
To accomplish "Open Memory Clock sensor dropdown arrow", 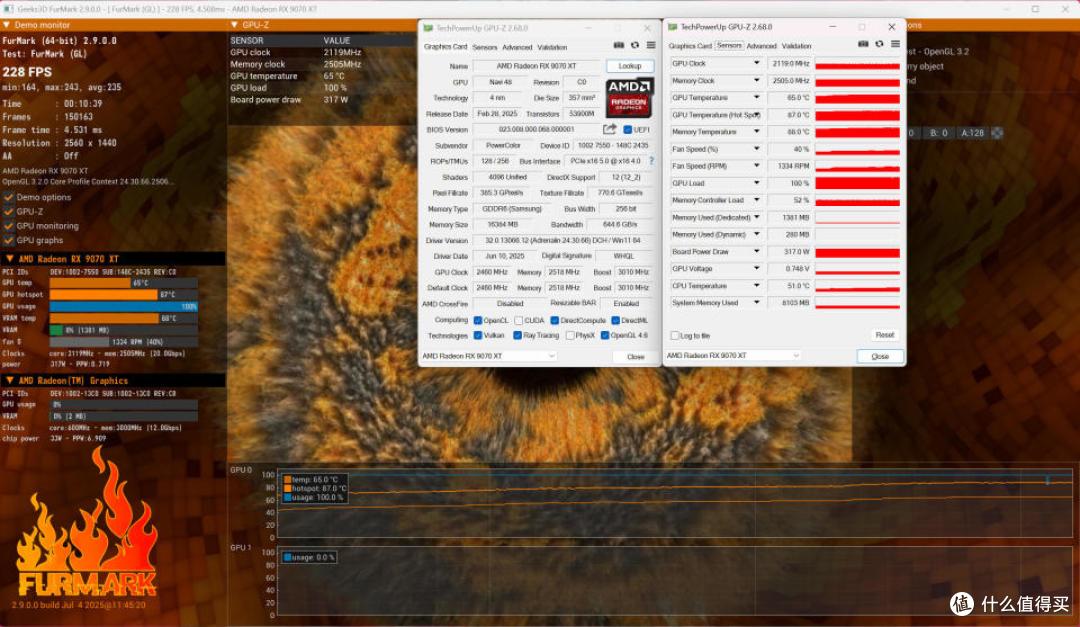I will (756, 81).
